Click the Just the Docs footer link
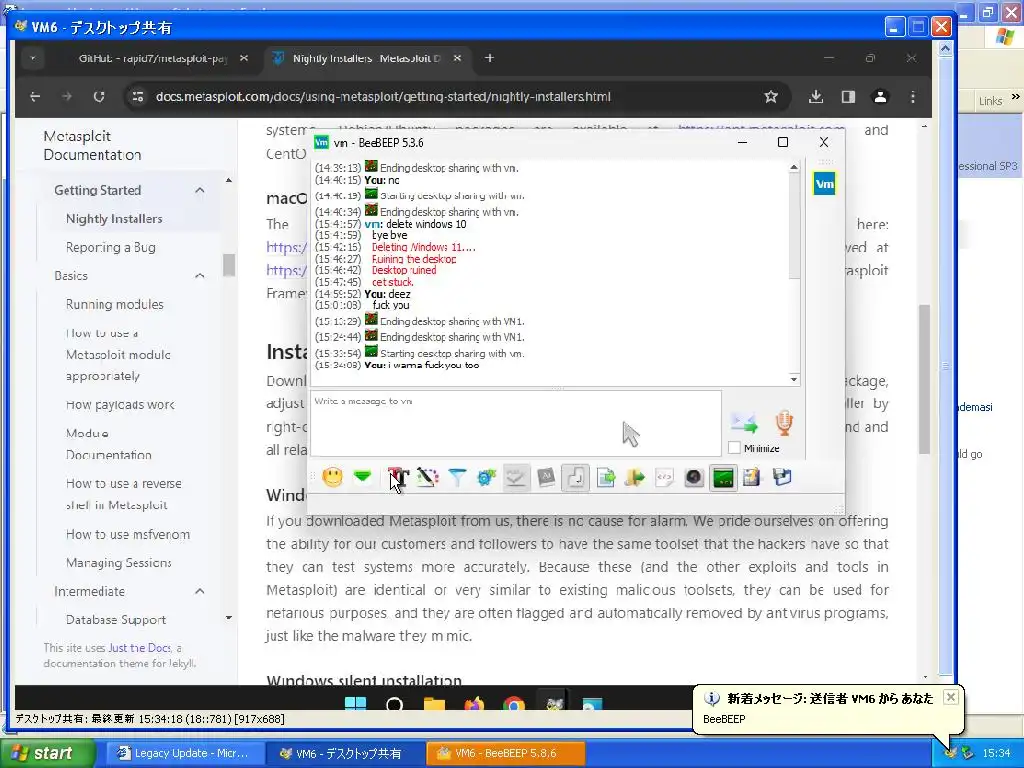1024x768 pixels. 140,648
